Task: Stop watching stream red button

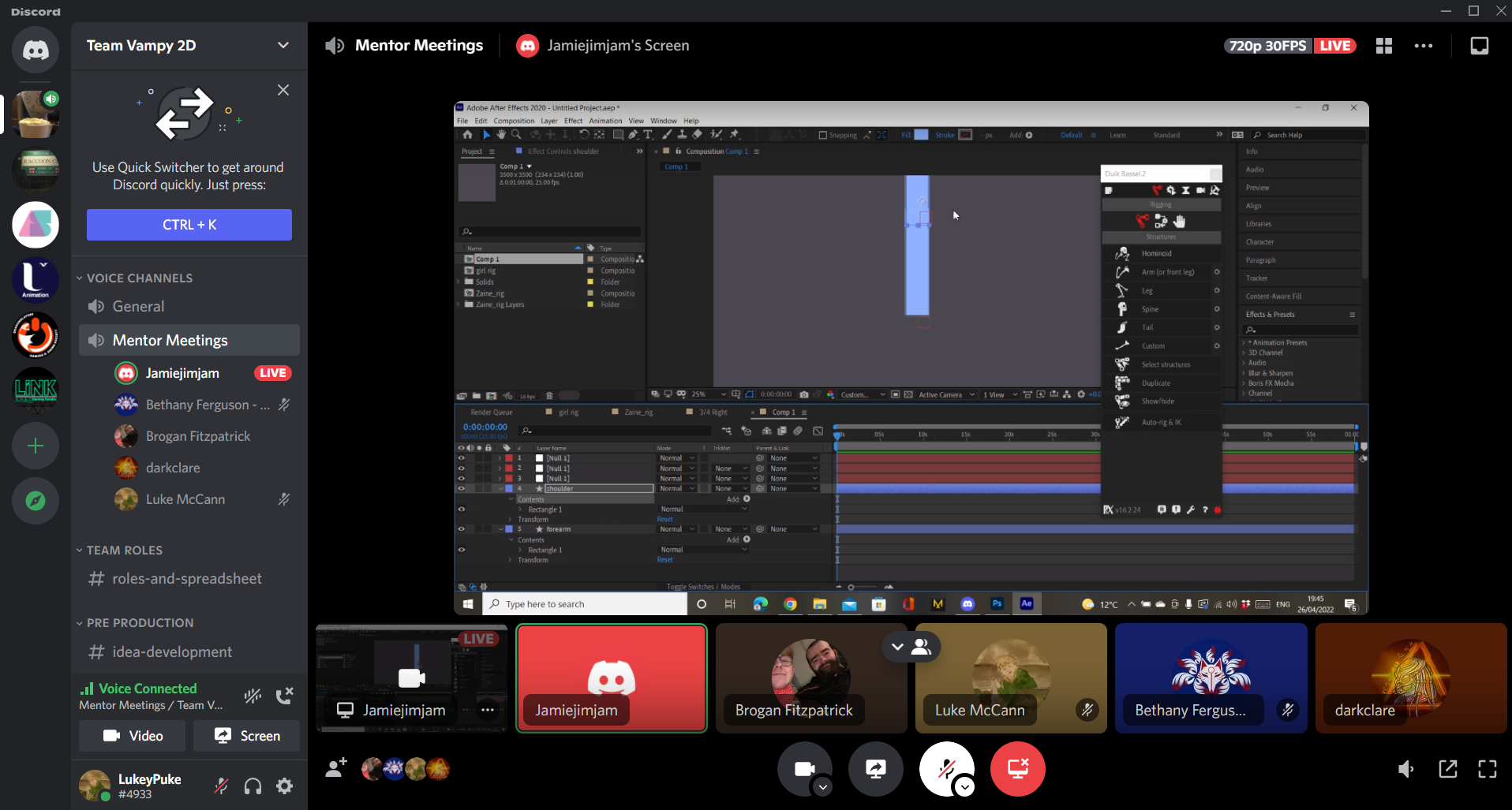Action: pos(1018,768)
